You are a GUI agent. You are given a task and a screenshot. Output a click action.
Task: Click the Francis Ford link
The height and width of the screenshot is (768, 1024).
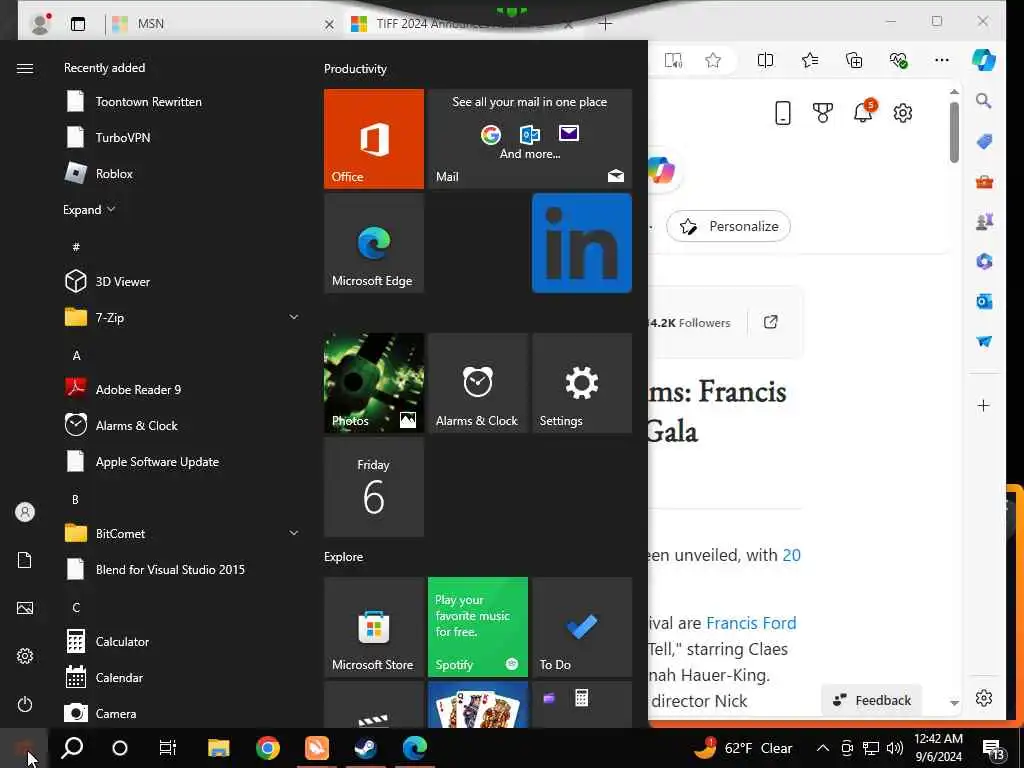[x=751, y=623]
